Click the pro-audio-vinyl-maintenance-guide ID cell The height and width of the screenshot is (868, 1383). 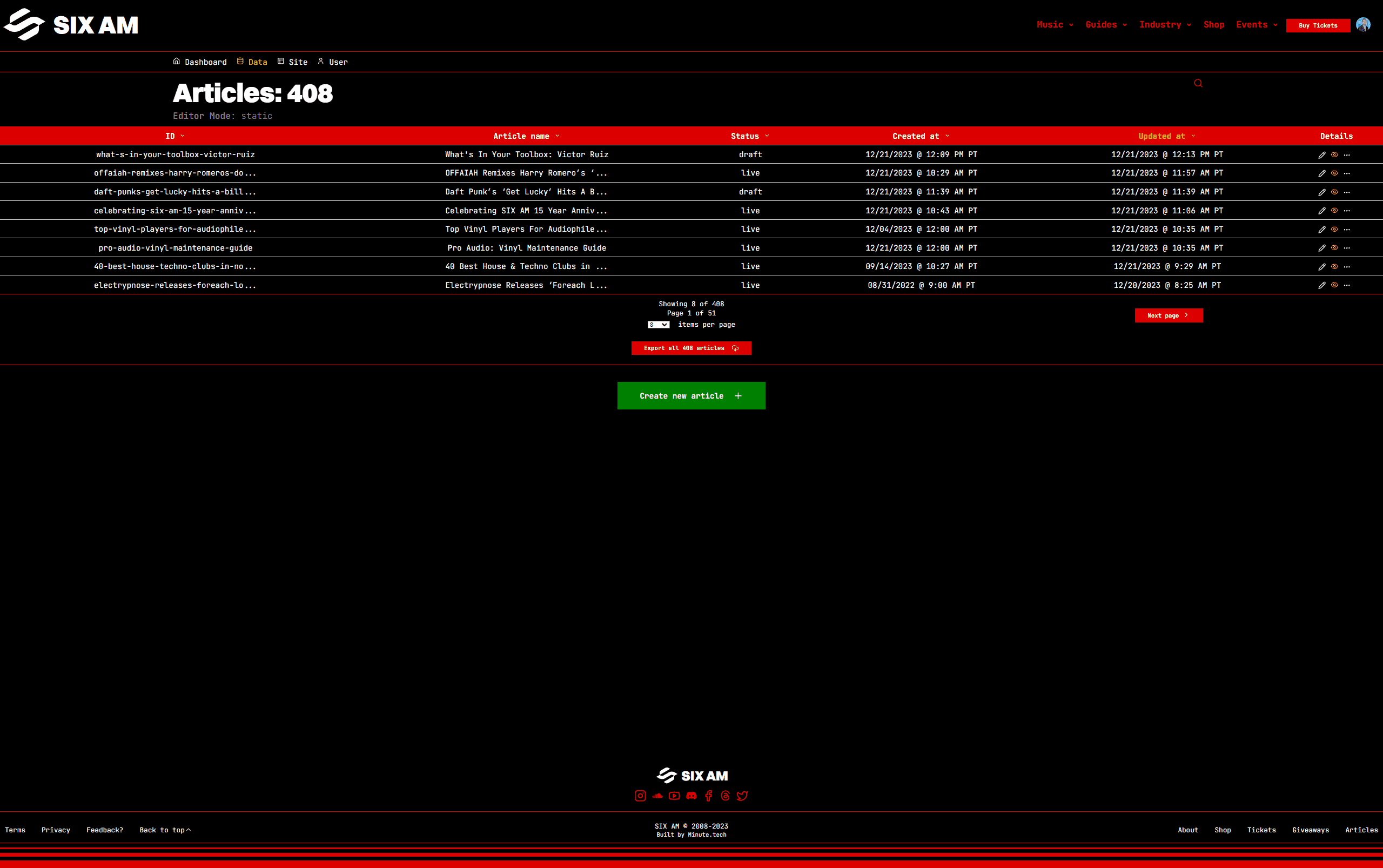pos(175,248)
